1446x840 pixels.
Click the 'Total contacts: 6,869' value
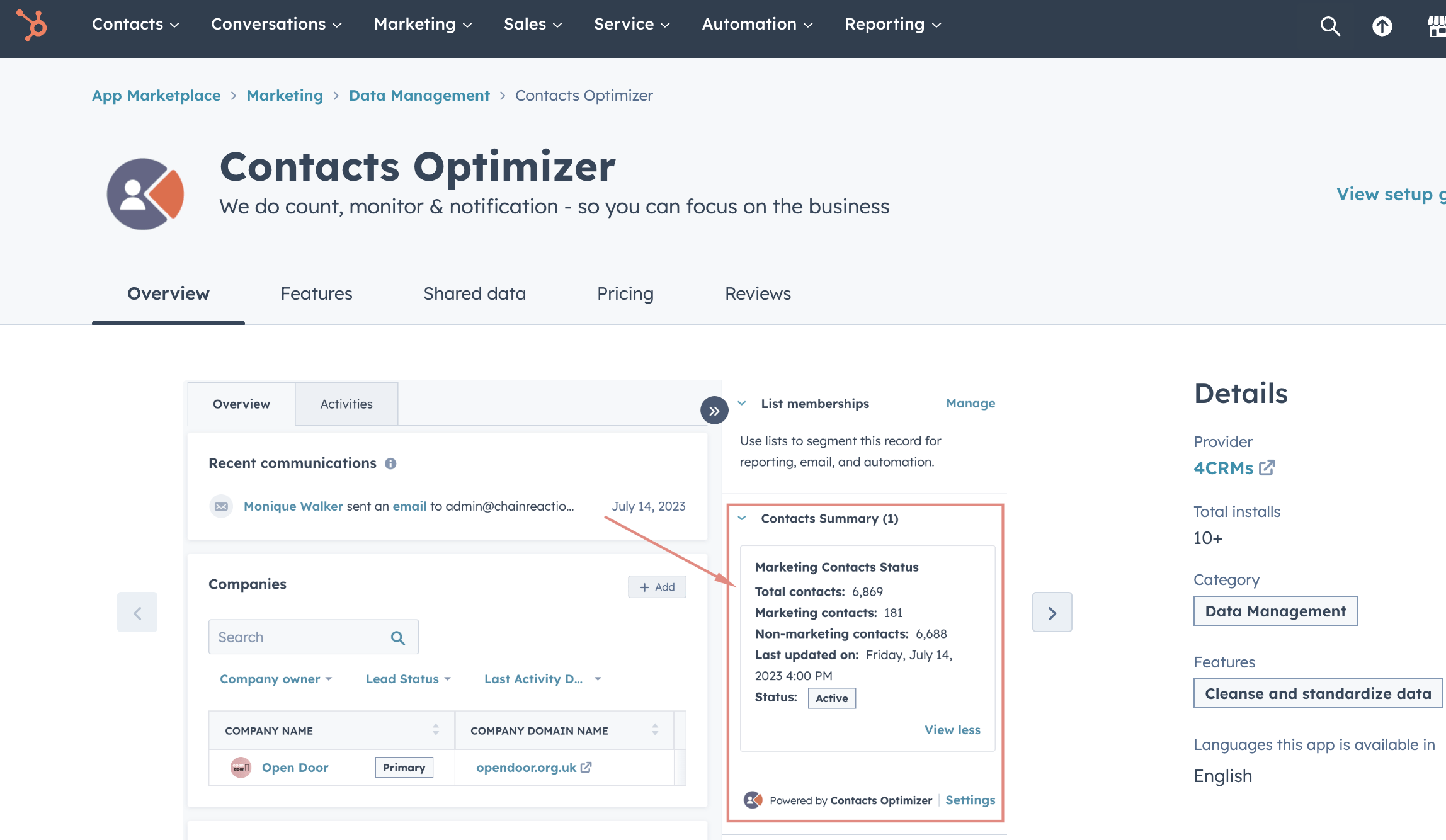tap(867, 592)
